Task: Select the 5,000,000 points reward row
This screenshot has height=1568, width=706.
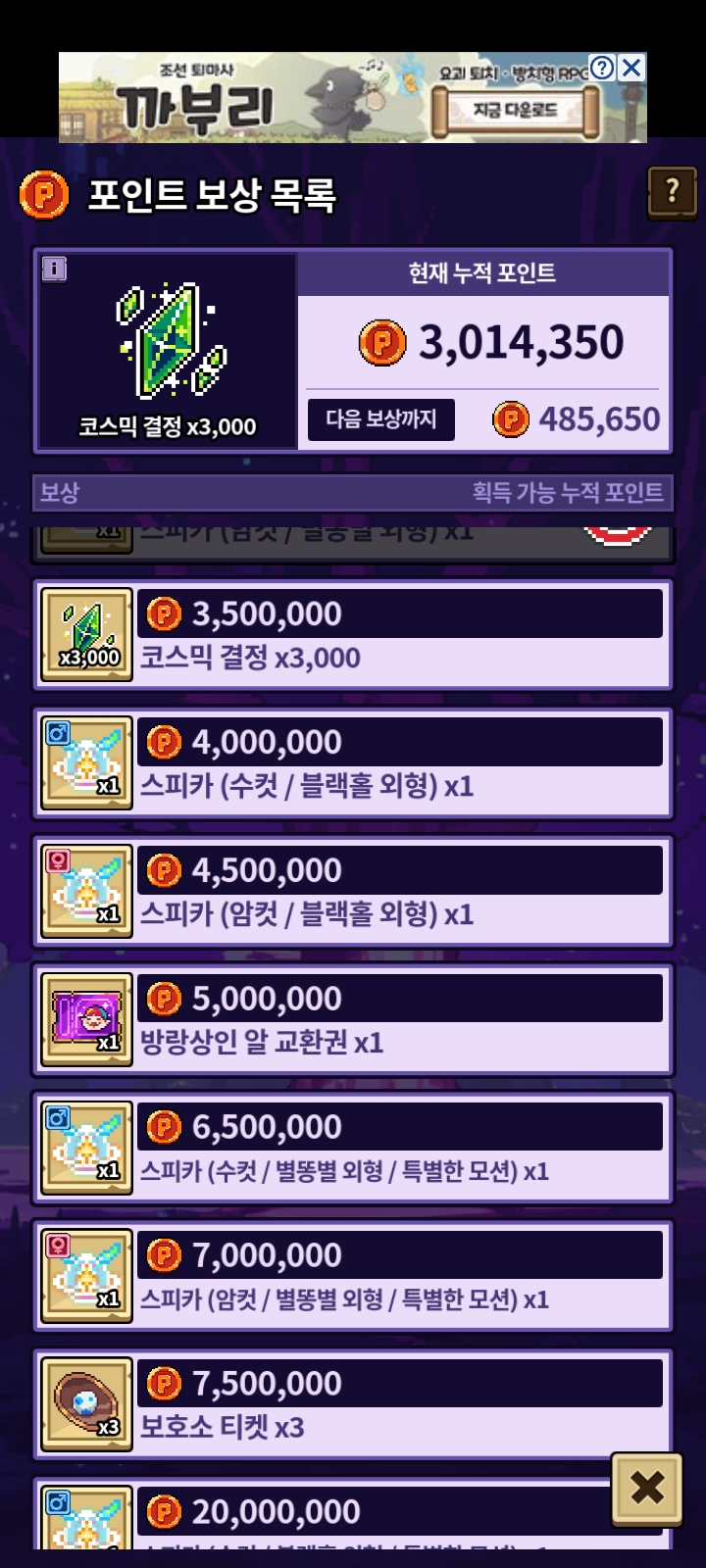Action: pos(353,1020)
